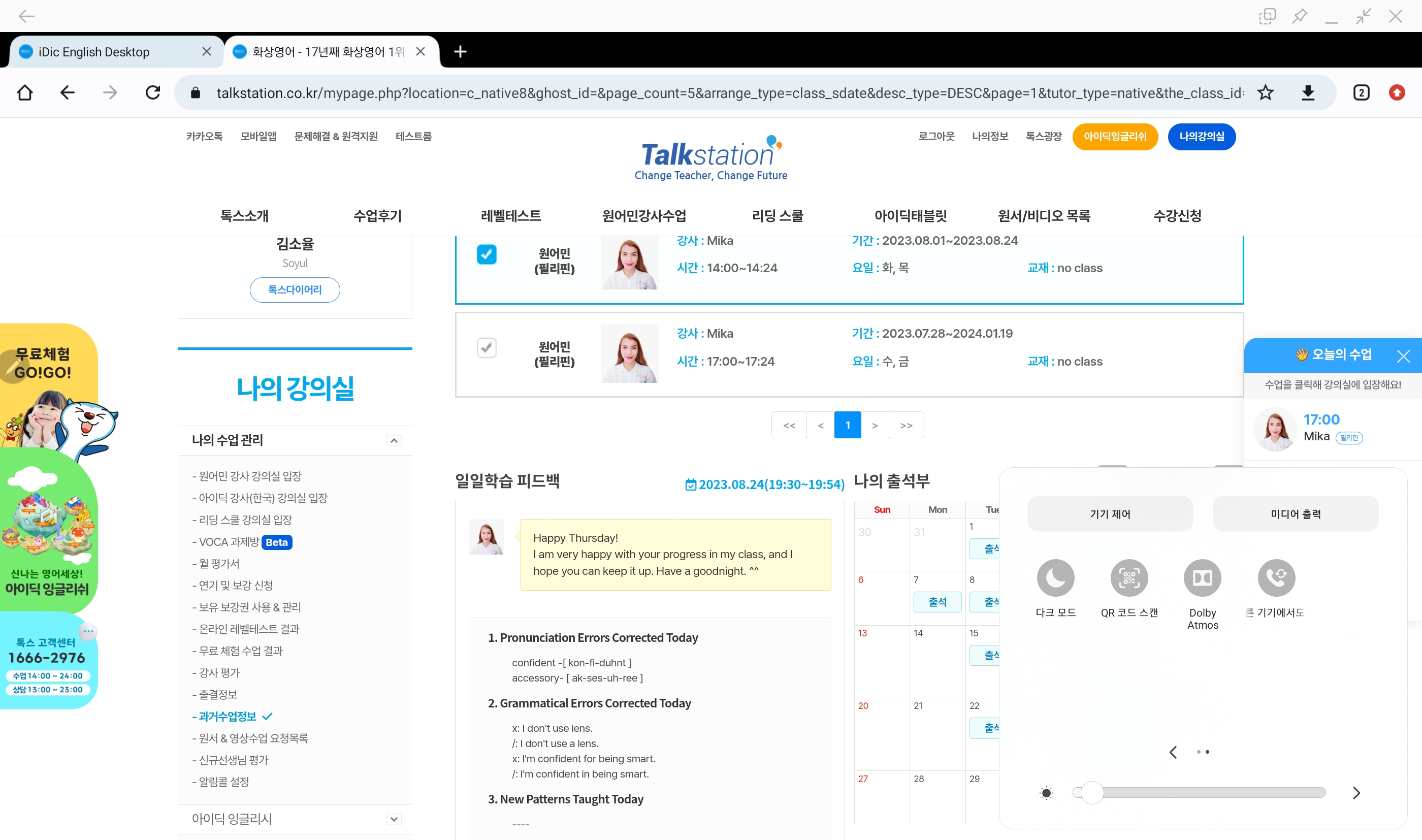Open the 원어민강사수업 menu
This screenshot has height=840, width=1422.
click(x=644, y=216)
